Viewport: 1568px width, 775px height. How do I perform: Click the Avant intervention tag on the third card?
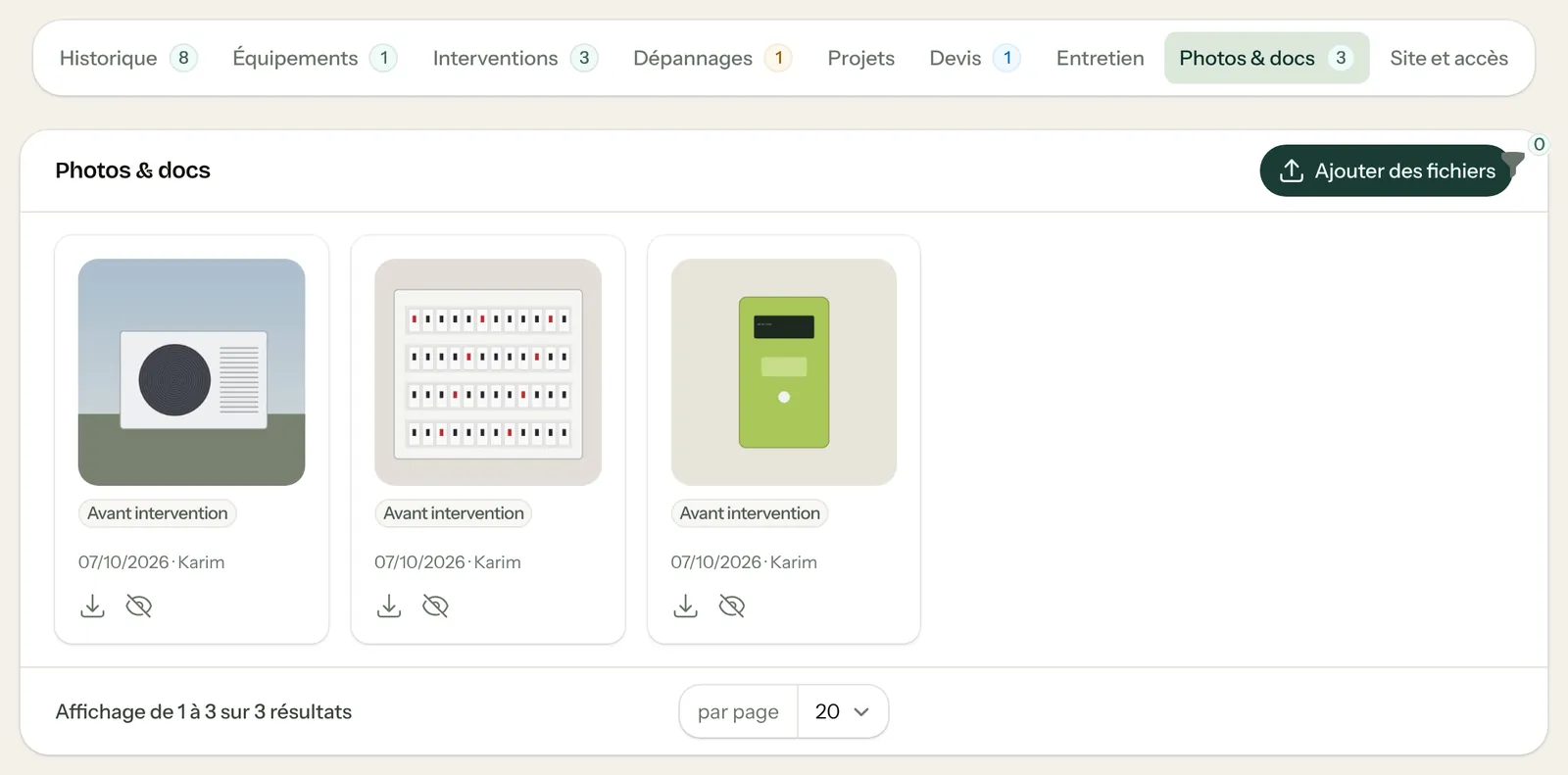point(750,513)
